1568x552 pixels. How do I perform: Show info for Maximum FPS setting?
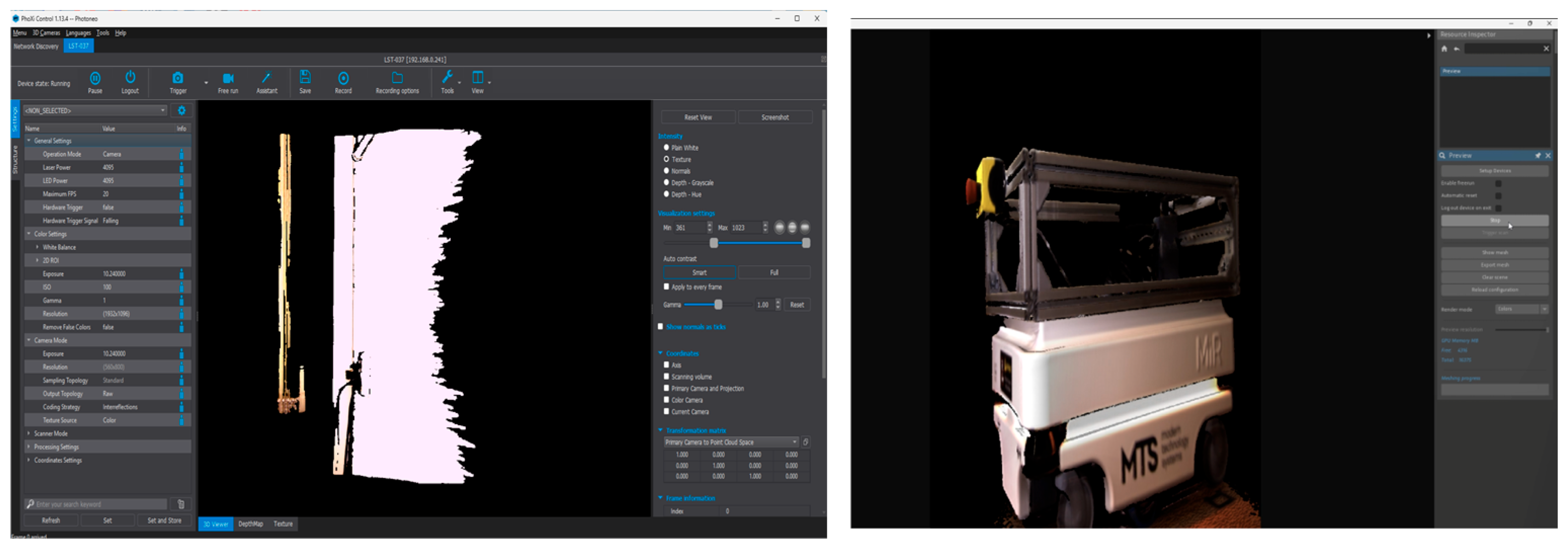pos(182,194)
